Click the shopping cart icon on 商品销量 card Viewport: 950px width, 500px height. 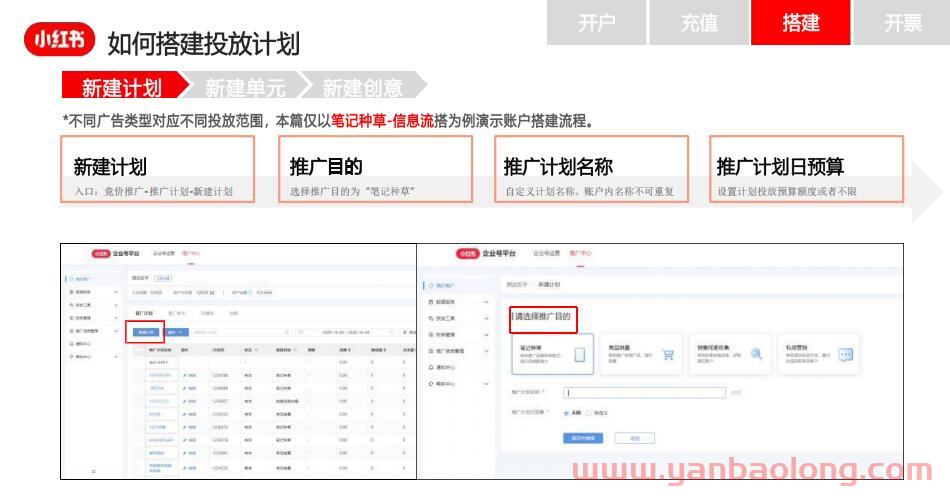click(668, 355)
